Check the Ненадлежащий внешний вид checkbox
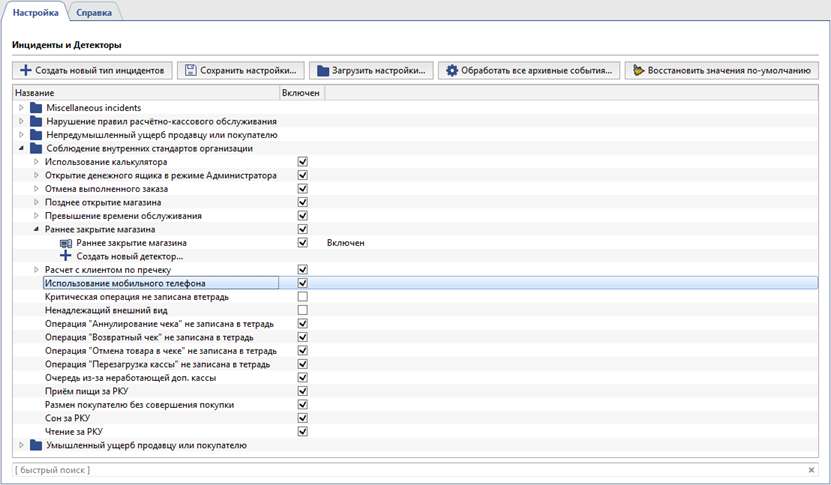The height and width of the screenshot is (485, 831). click(x=302, y=310)
